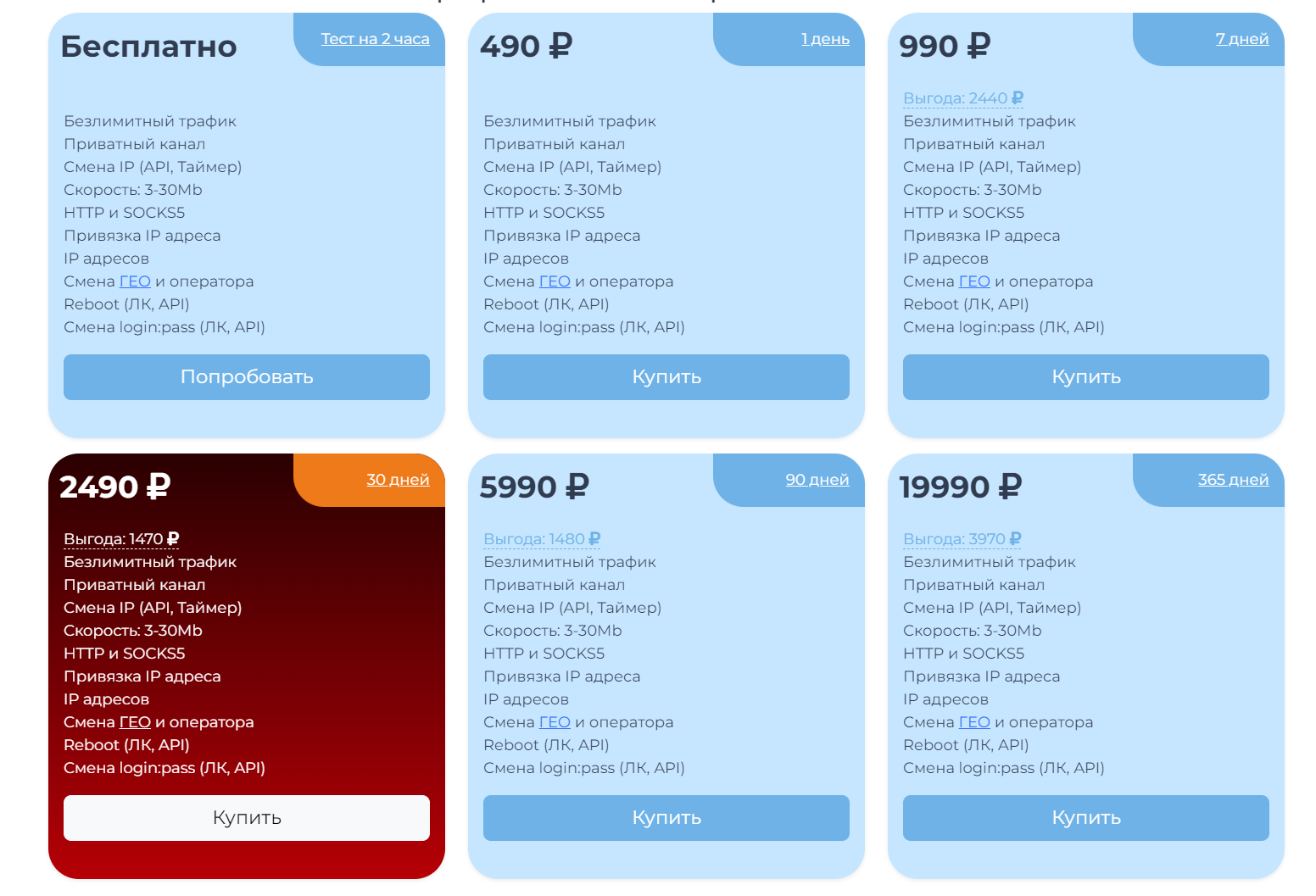Click the Попробовать button on the free plan
Viewport: 1316px width, 896px height.
tap(247, 377)
